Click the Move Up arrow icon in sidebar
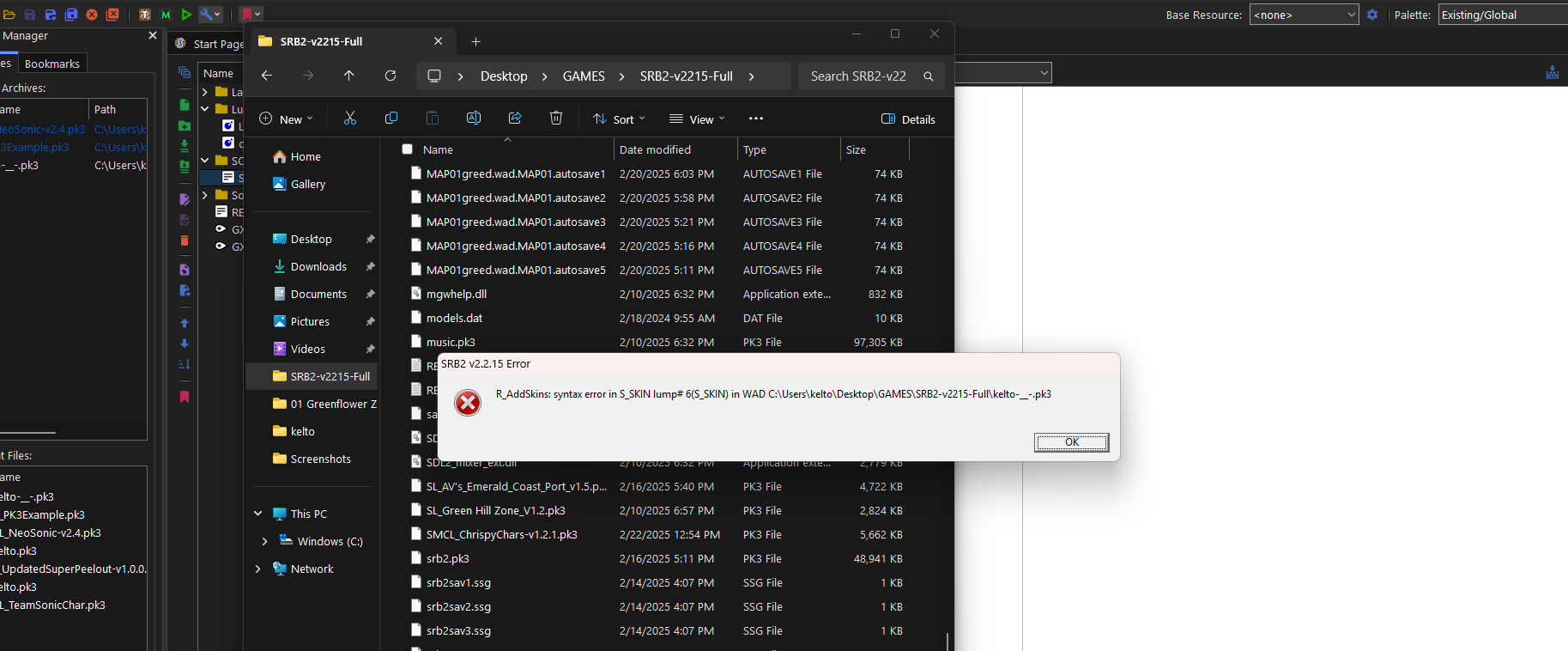The image size is (1568, 651). [x=185, y=323]
